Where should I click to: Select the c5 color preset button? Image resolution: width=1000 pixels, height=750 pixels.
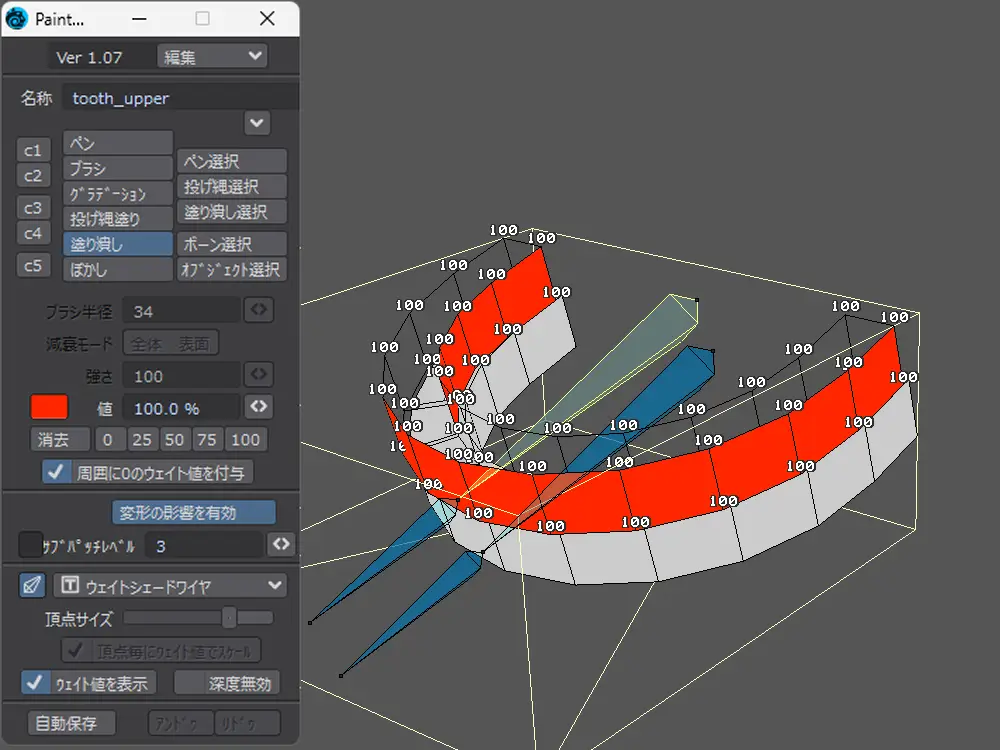(33, 265)
